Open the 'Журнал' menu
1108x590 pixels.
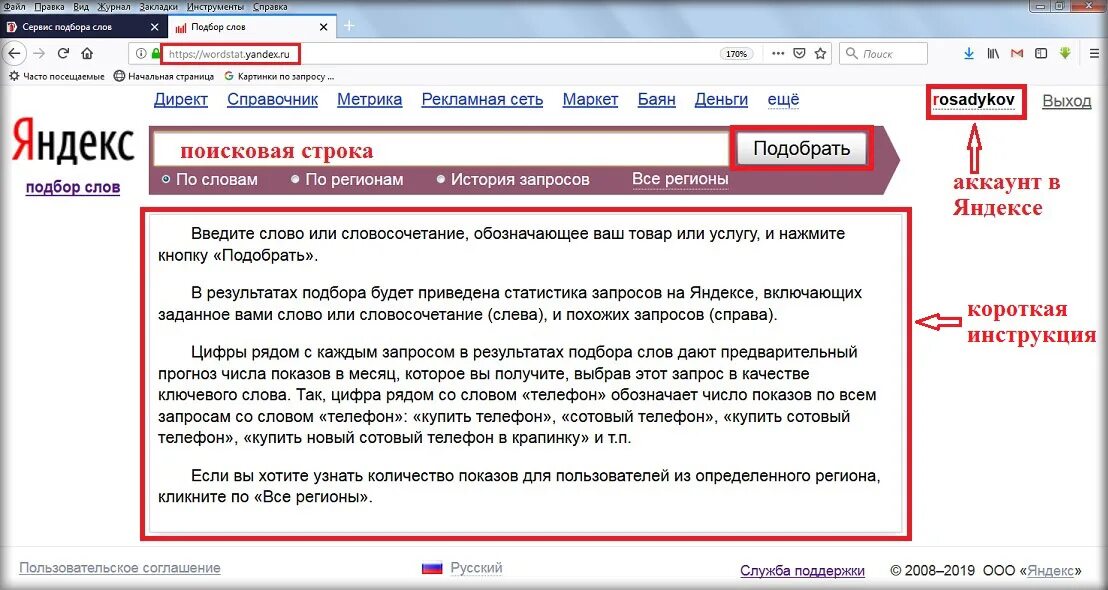click(114, 6)
